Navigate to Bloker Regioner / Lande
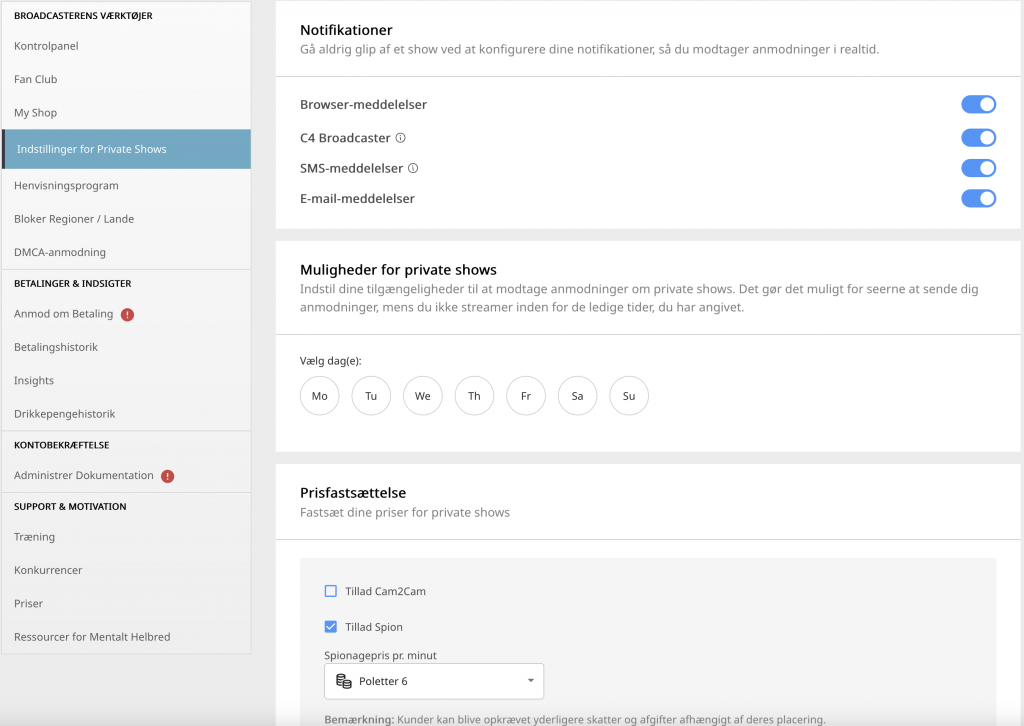Viewport: 1024px width, 726px height. point(74,219)
